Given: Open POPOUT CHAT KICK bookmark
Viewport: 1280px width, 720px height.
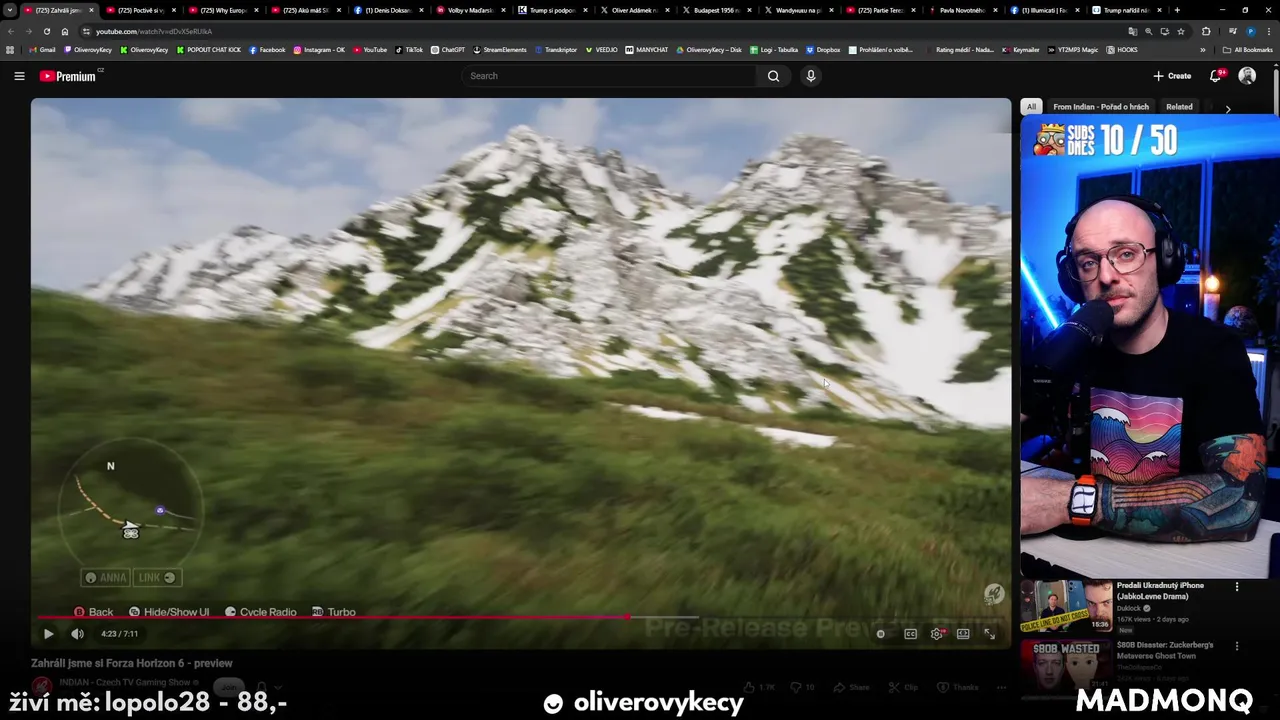Looking at the screenshot, I should [x=209, y=49].
